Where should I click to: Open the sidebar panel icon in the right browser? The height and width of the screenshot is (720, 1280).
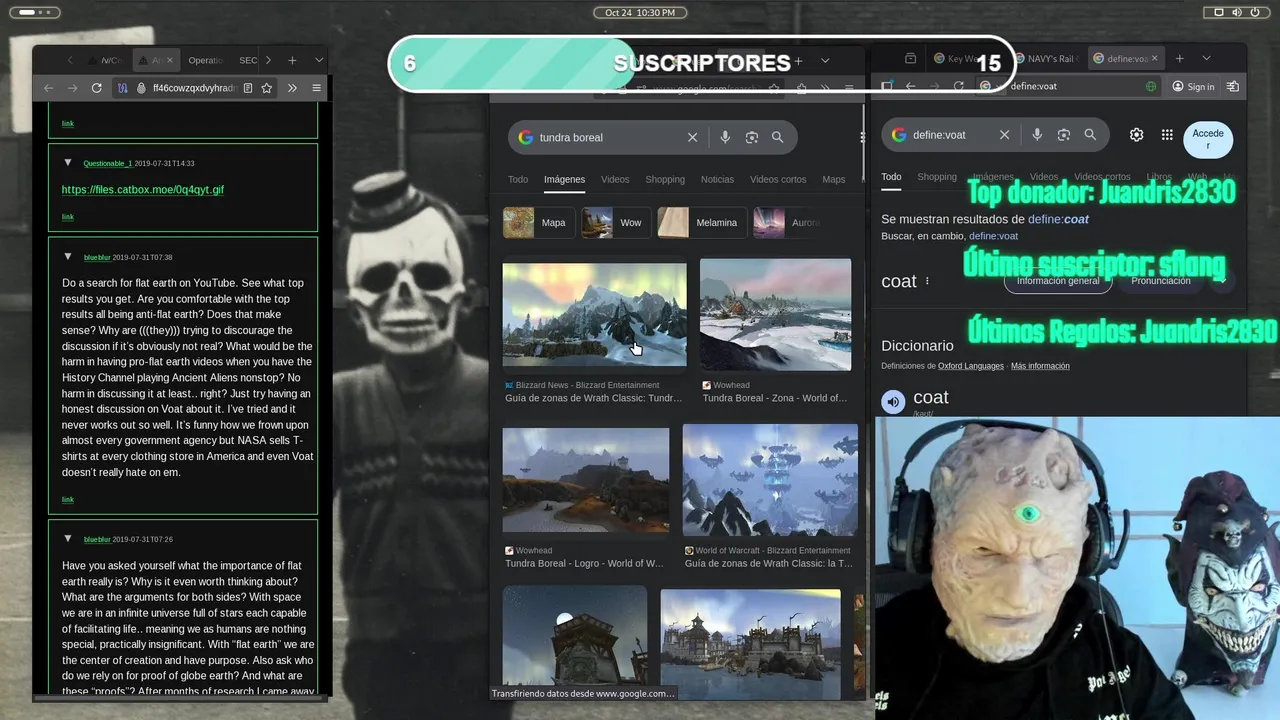coord(887,86)
